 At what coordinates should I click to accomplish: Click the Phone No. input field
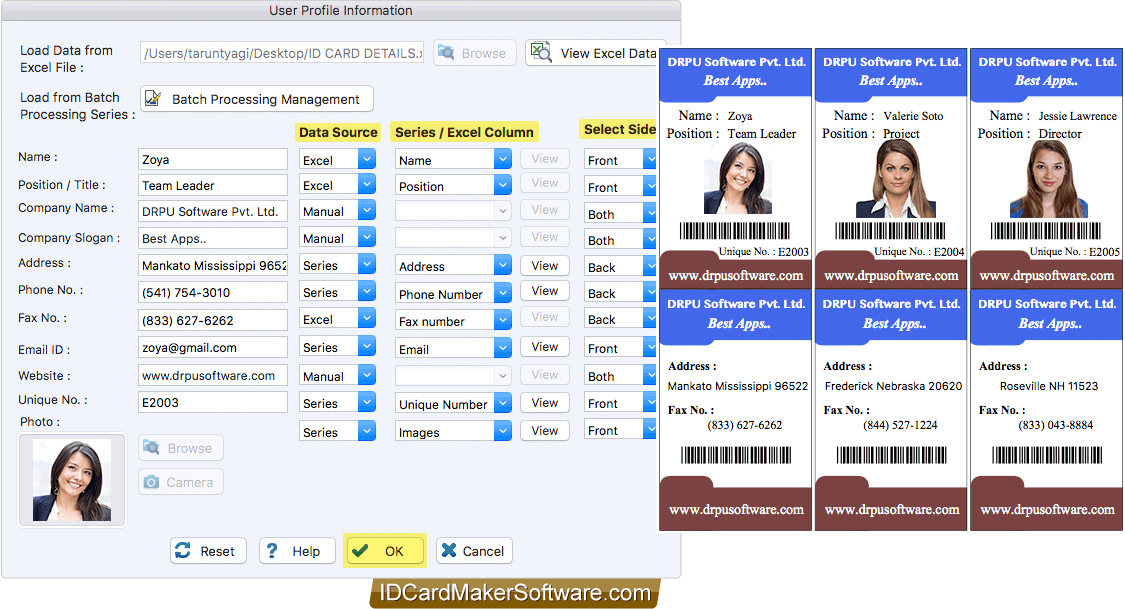pos(212,292)
